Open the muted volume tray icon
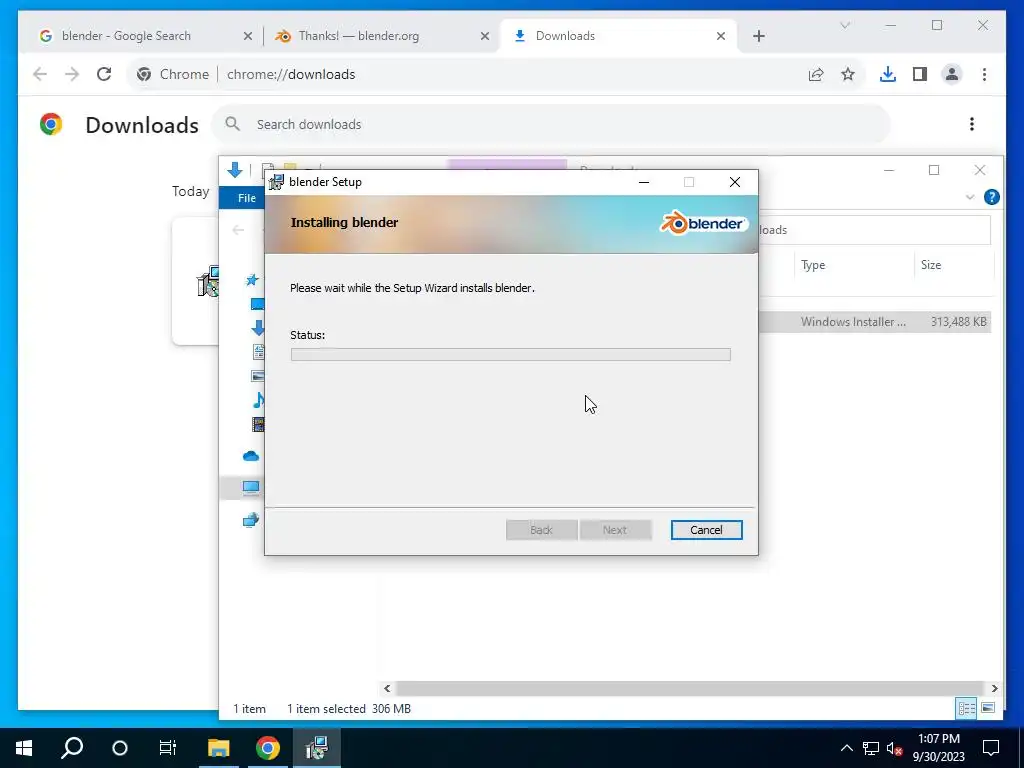 (894, 748)
